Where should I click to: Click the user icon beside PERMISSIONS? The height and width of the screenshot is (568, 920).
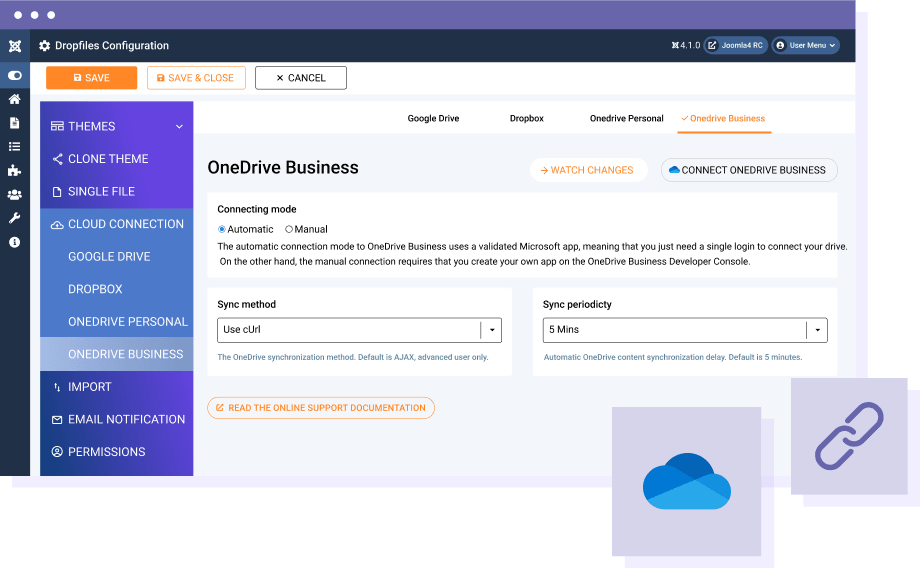(57, 452)
